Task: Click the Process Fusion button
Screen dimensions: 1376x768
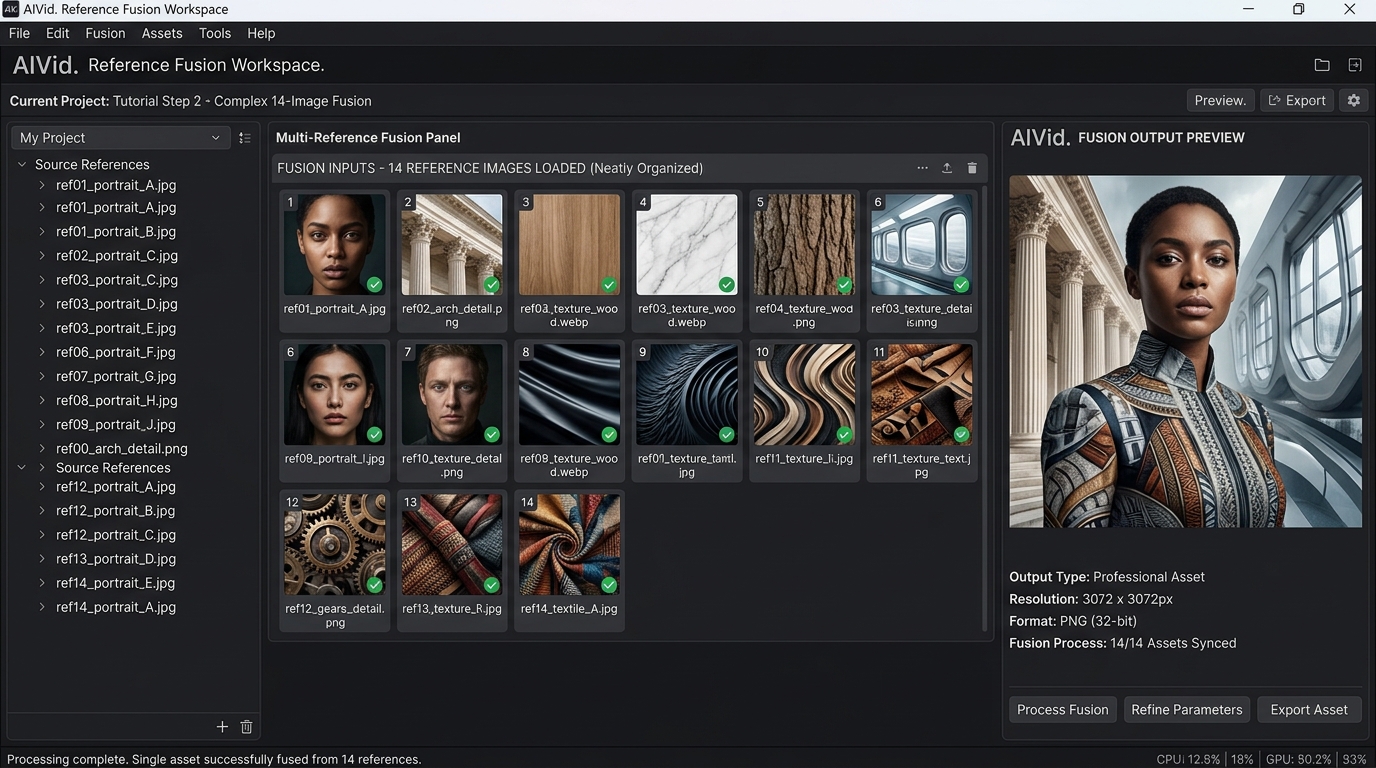Action: click(1062, 710)
